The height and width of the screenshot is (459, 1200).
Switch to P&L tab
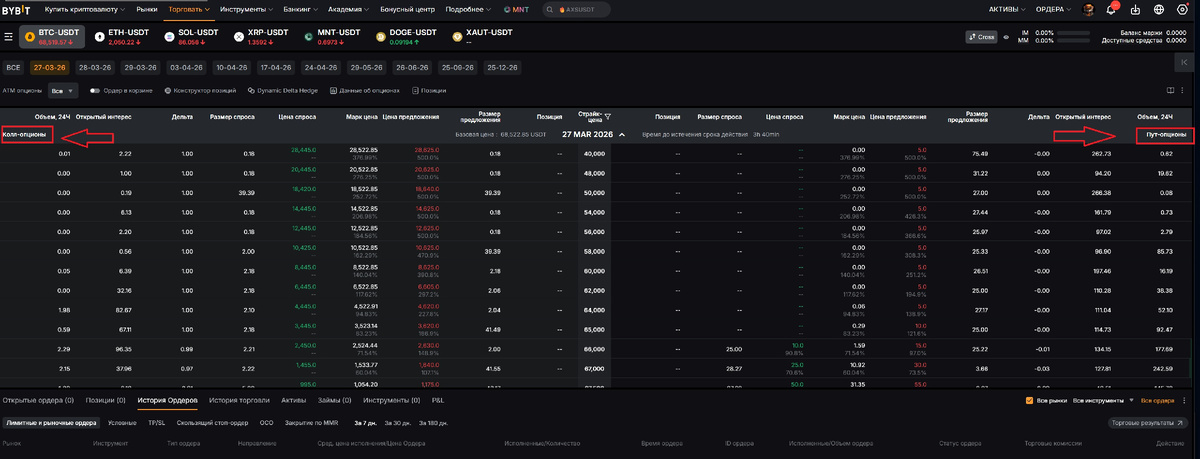point(438,400)
